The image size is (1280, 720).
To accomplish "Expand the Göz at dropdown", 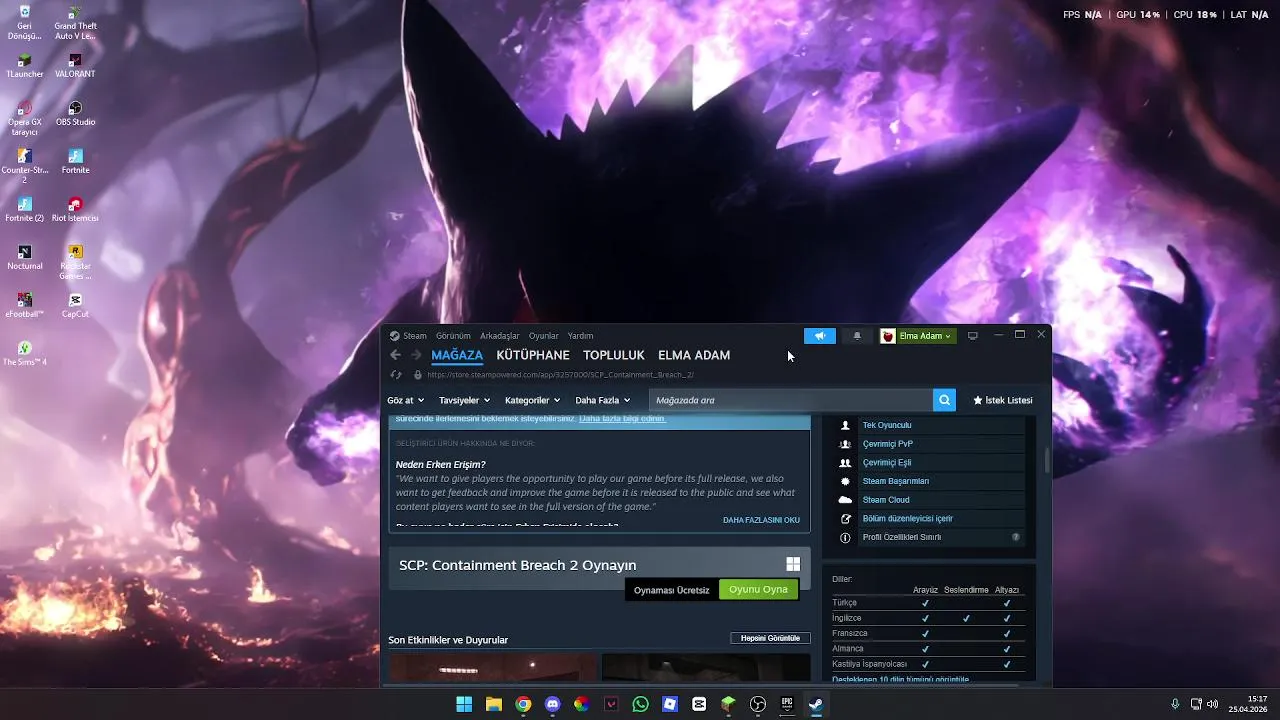I will [405, 400].
